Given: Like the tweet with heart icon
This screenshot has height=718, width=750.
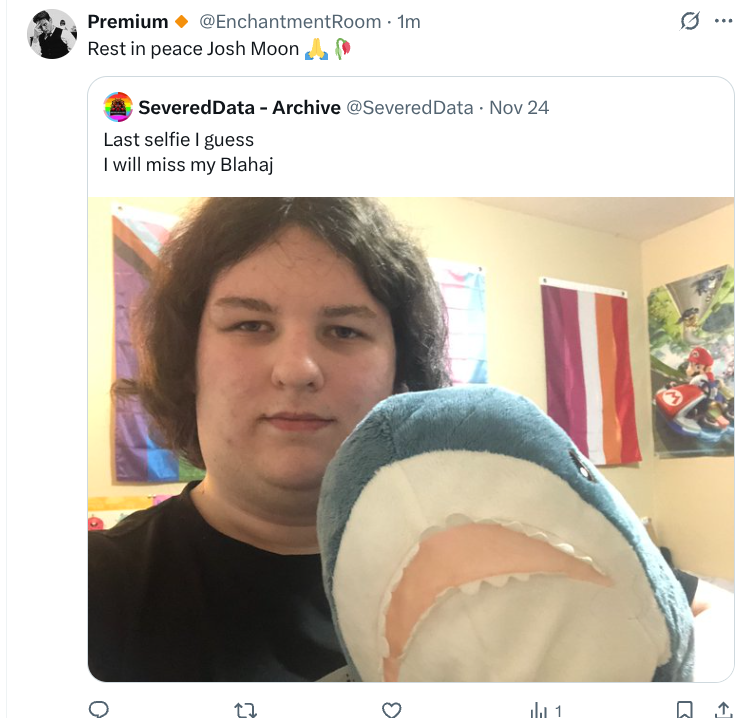Looking at the screenshot, I should click(392, 709).
